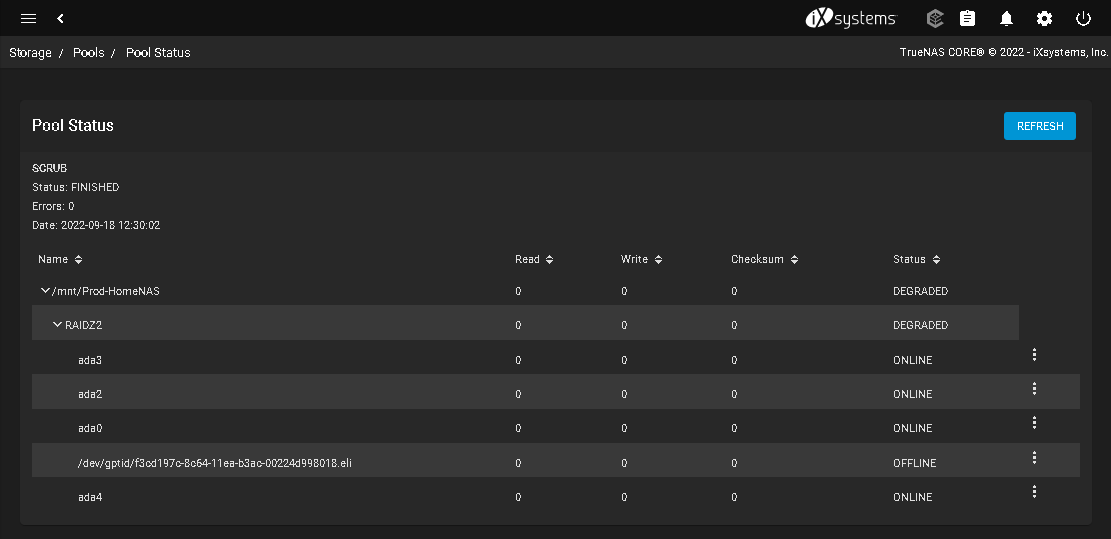Open the options menu for the offline gptid disk
The image size is (1111, 539).
pyautogui.click(x=1034, y=458)
